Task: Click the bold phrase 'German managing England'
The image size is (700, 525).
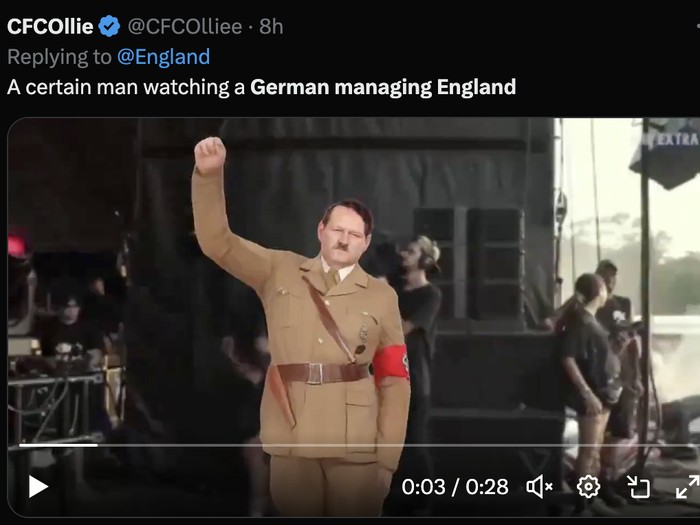Action: 383,87
